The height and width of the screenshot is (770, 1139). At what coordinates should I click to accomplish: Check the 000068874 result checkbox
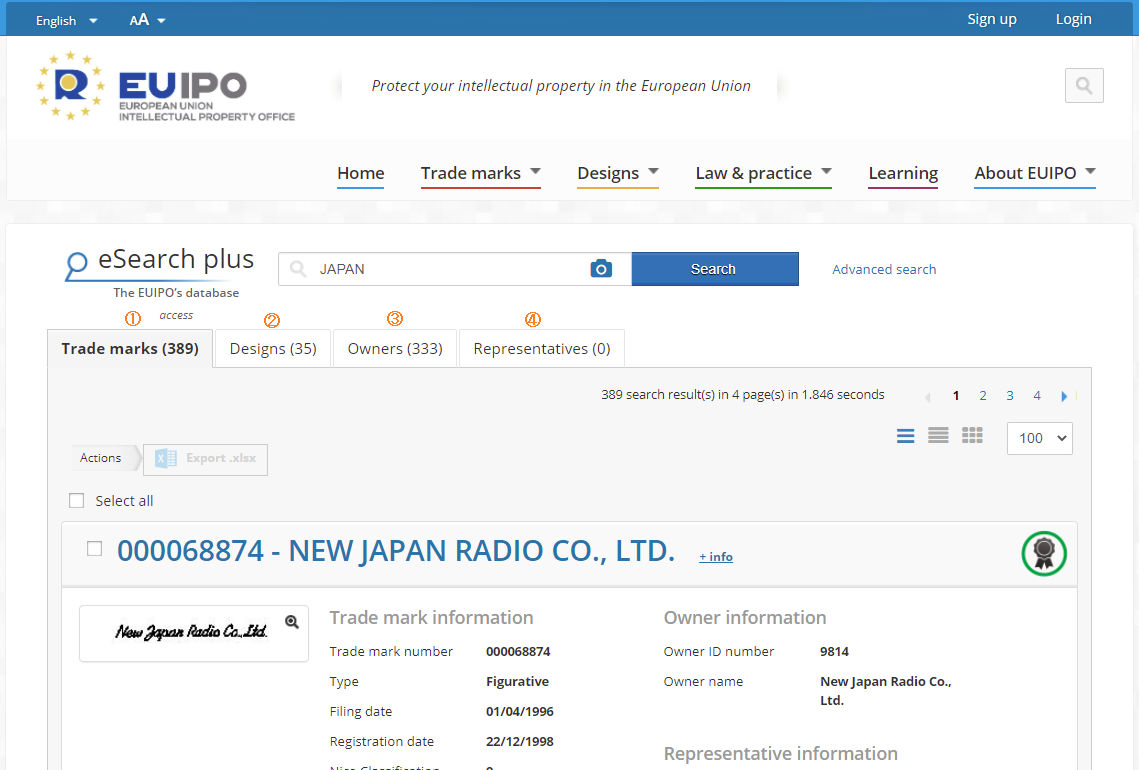point(94,548)
